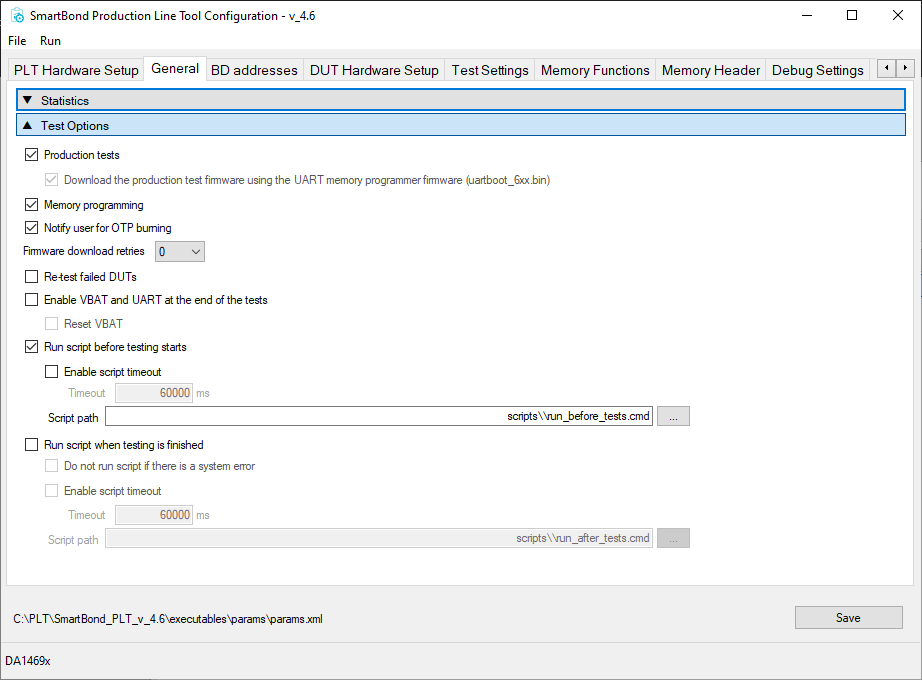
Task: Check Enable script timeout under before-testing script
Action: pos(52,372)
